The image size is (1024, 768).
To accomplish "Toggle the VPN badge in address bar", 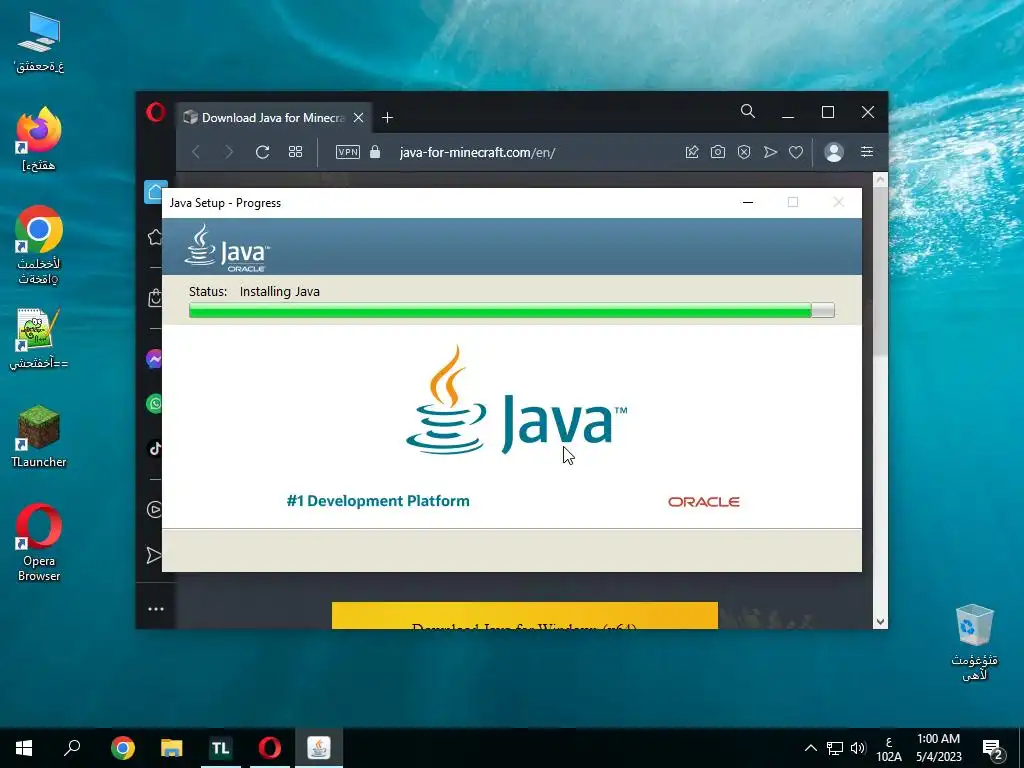I will (x=347, y=152).
